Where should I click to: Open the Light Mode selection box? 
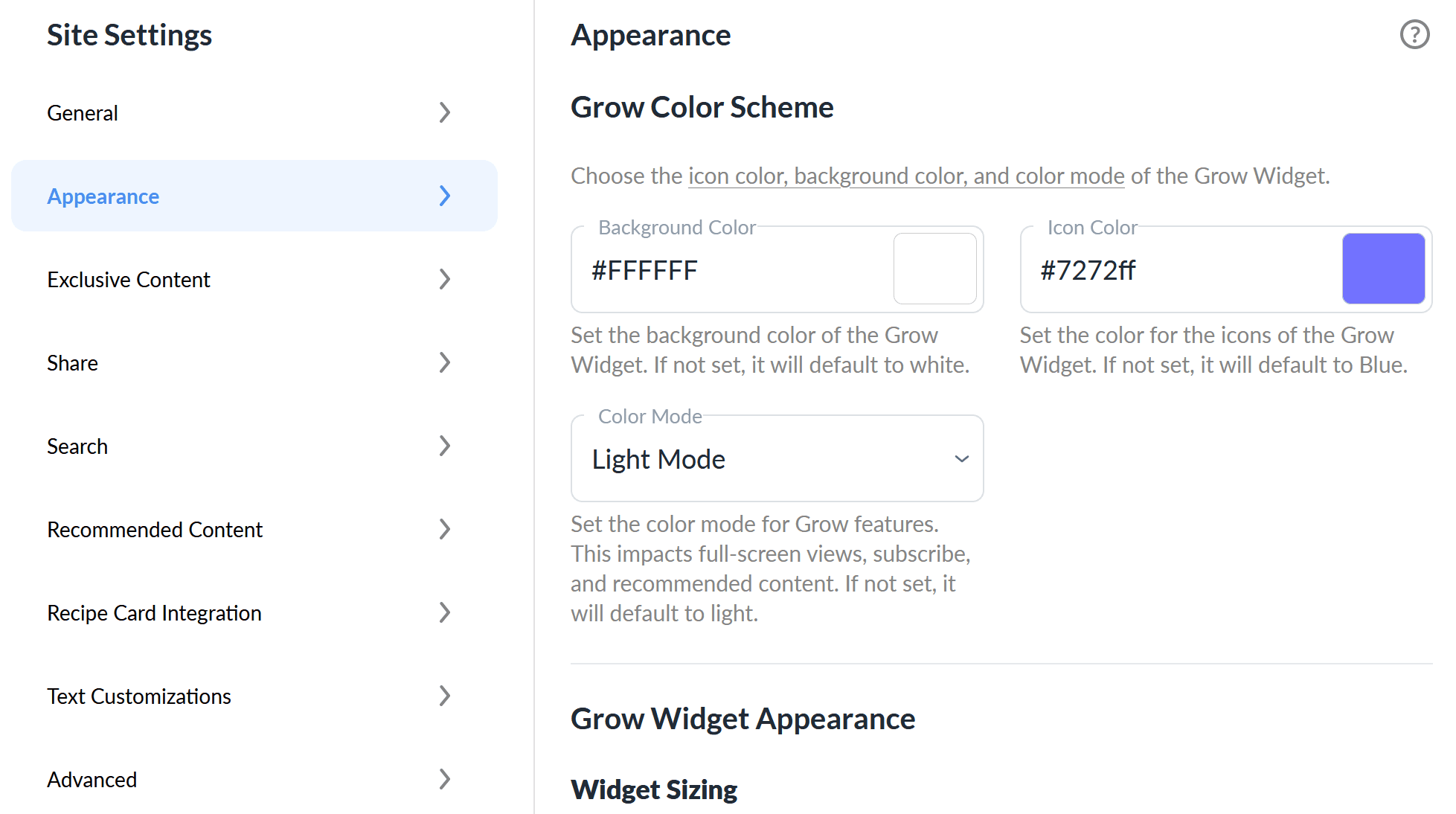(777, 458)
